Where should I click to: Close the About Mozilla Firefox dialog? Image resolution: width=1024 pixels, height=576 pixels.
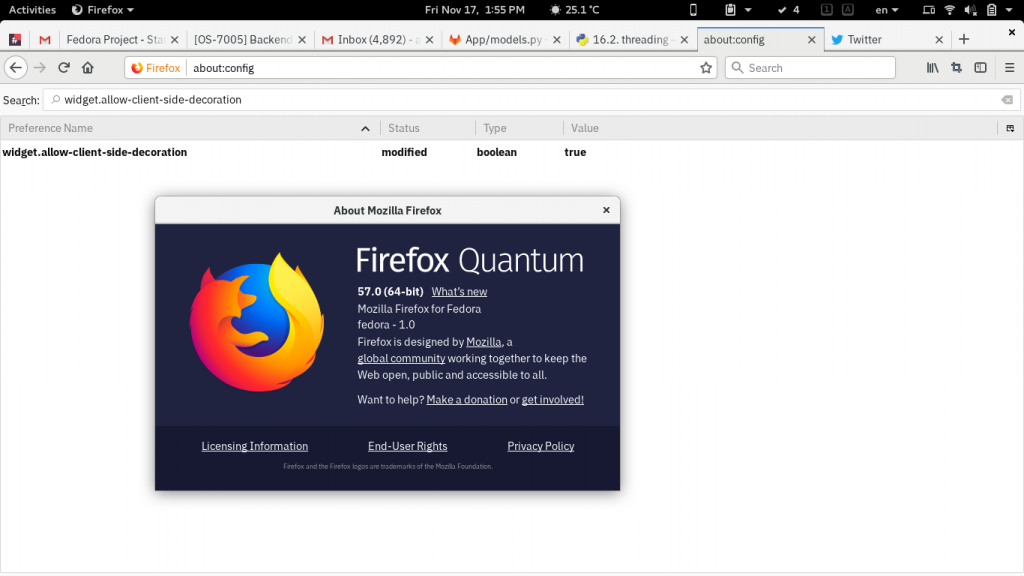pos(606,210)
